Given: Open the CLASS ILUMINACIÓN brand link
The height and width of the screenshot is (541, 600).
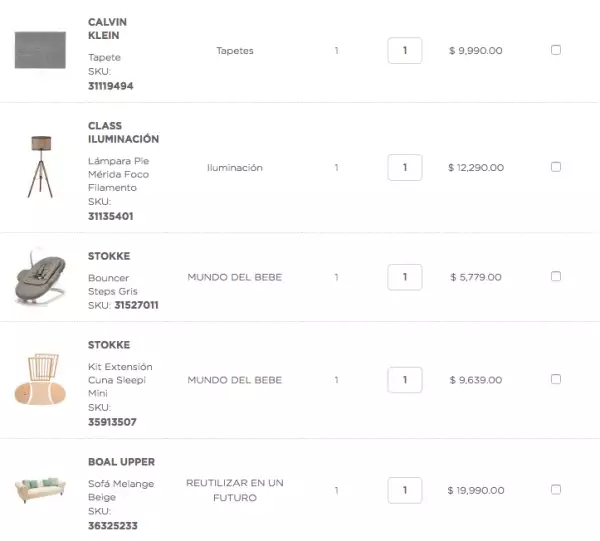Looking at the screenshot, I should (x=123, y=132).
